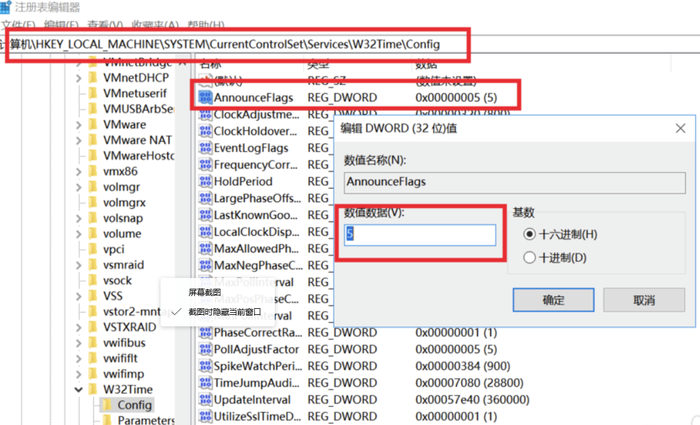The image size is (700, 425).
Task: Click data value 0x00057e40 (360000)
Action: coord(472,400)
